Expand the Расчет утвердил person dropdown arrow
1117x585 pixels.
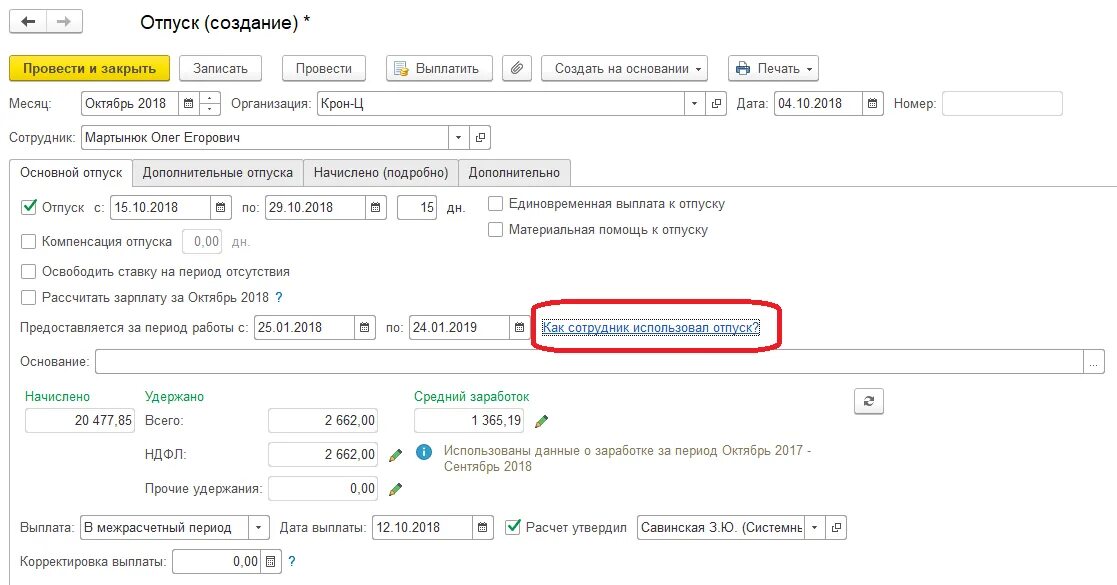point(815,527)
